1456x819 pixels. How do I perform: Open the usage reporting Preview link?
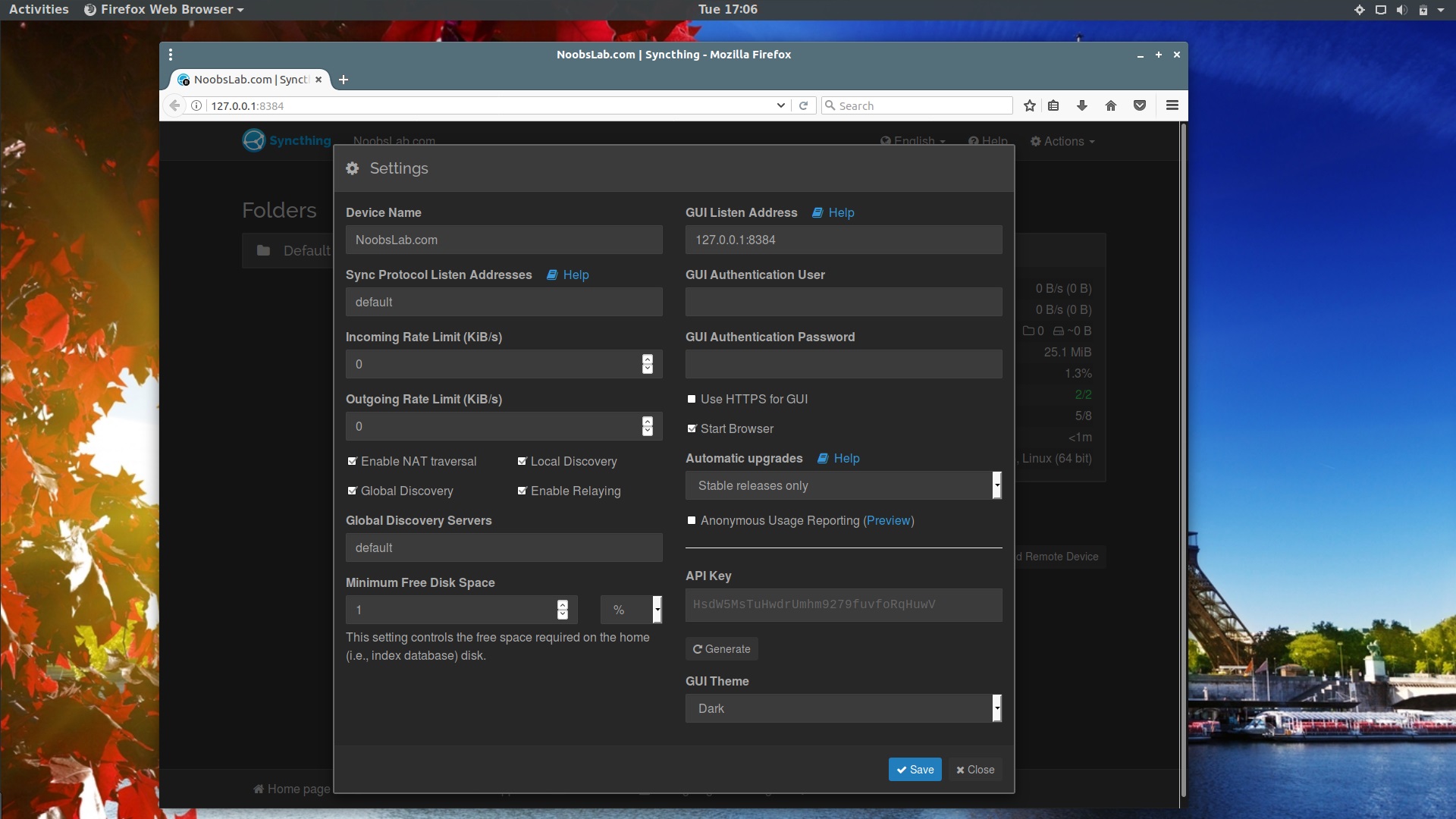coord(889,520)
